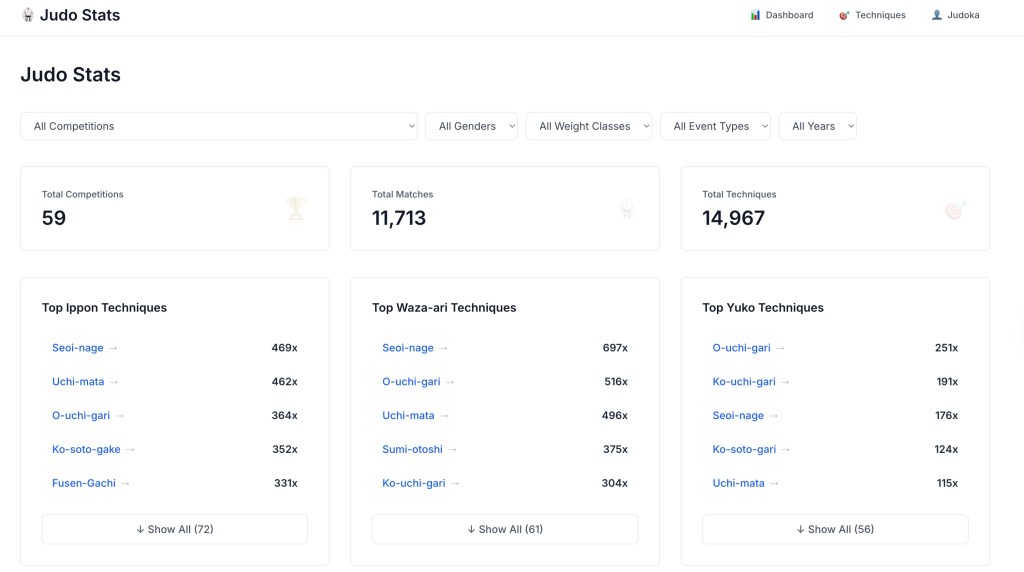Click the Fusen-Gachi technique link
This screenshot has height=572, width=1024.
coord(84,483)
